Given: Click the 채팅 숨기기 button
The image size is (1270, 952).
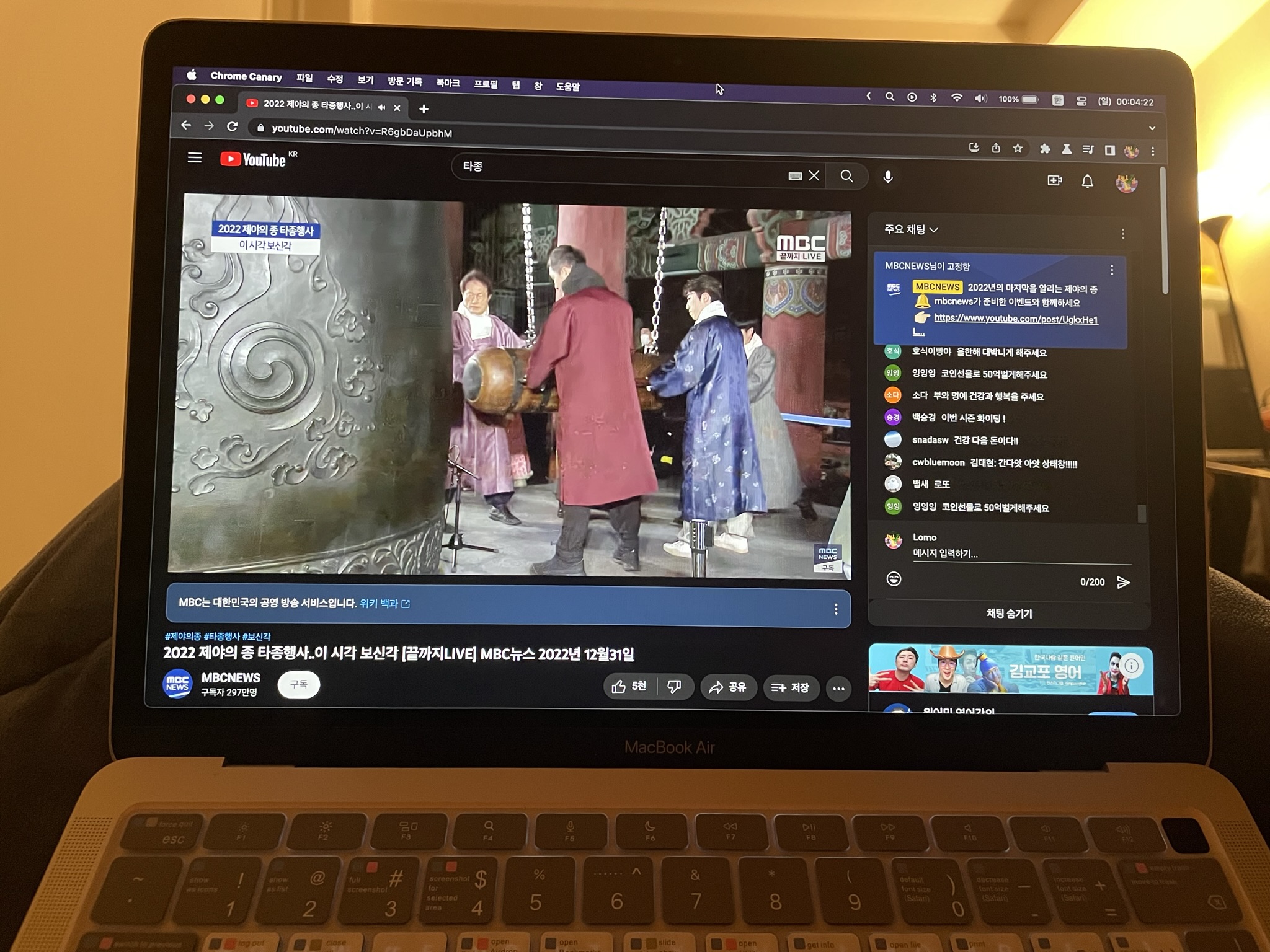Looking at the screenshot, I should (x=1009, y=614).
